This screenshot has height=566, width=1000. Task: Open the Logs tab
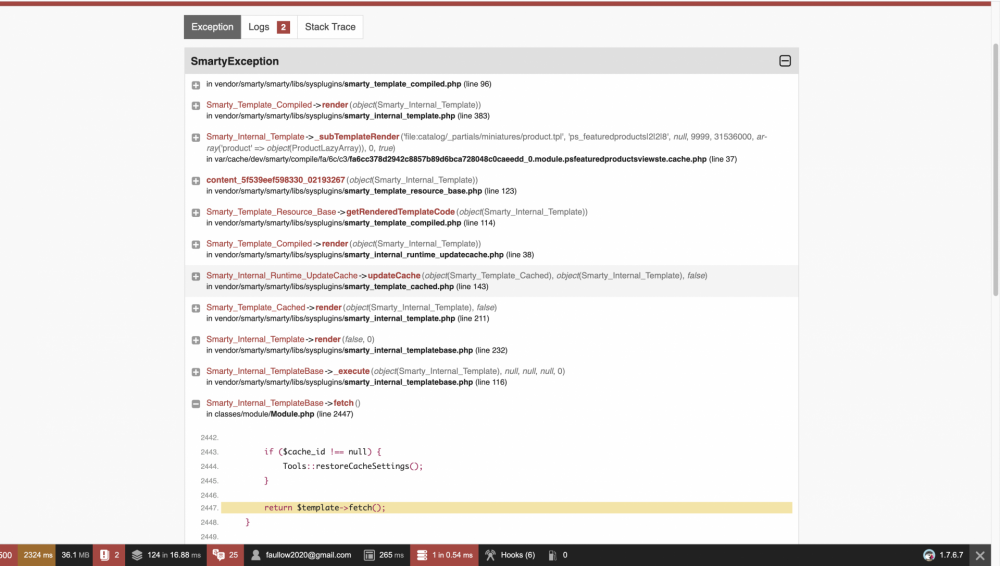tap(268, 27)
